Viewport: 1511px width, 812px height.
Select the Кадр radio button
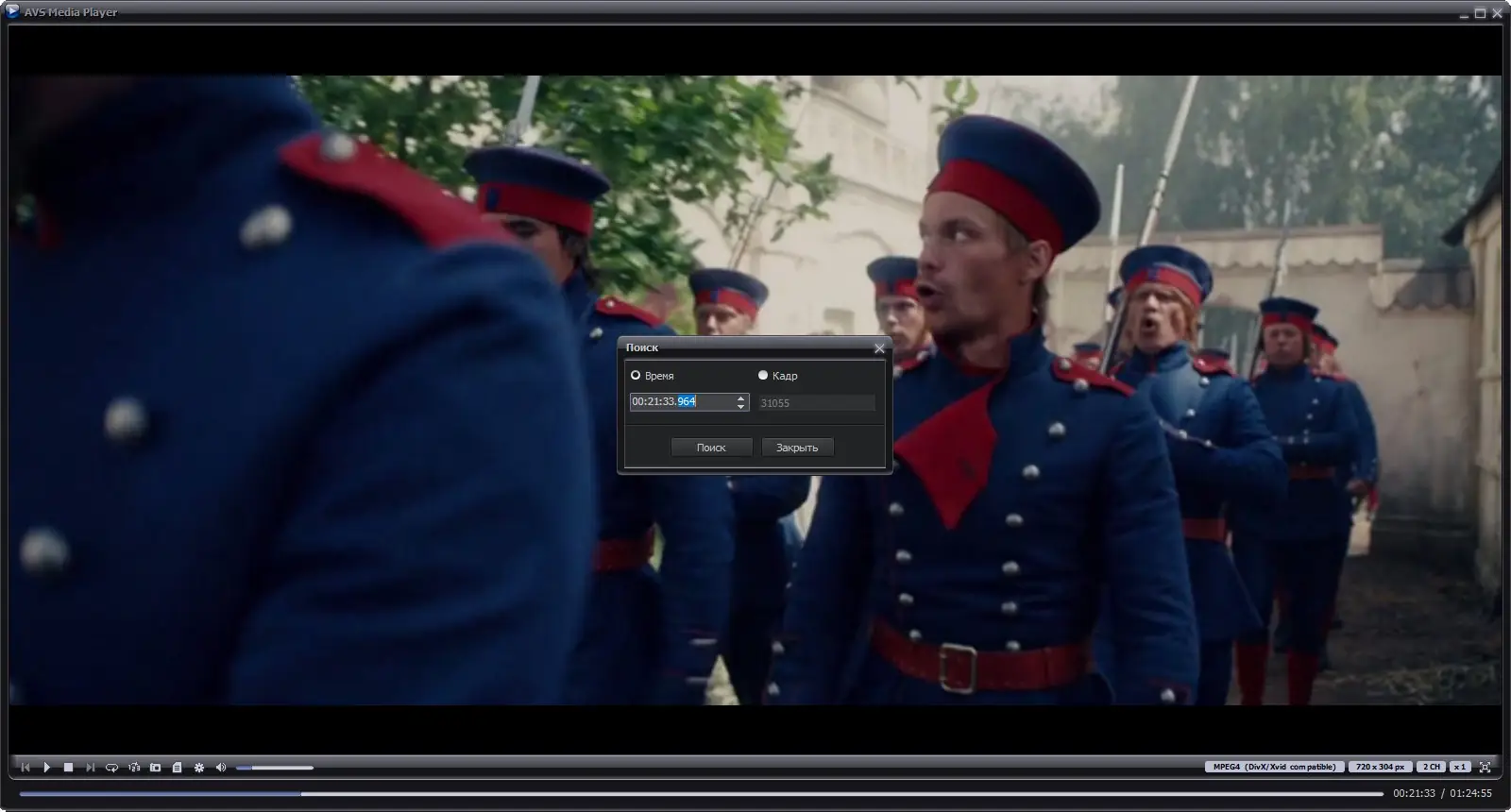tap(763, 375)
